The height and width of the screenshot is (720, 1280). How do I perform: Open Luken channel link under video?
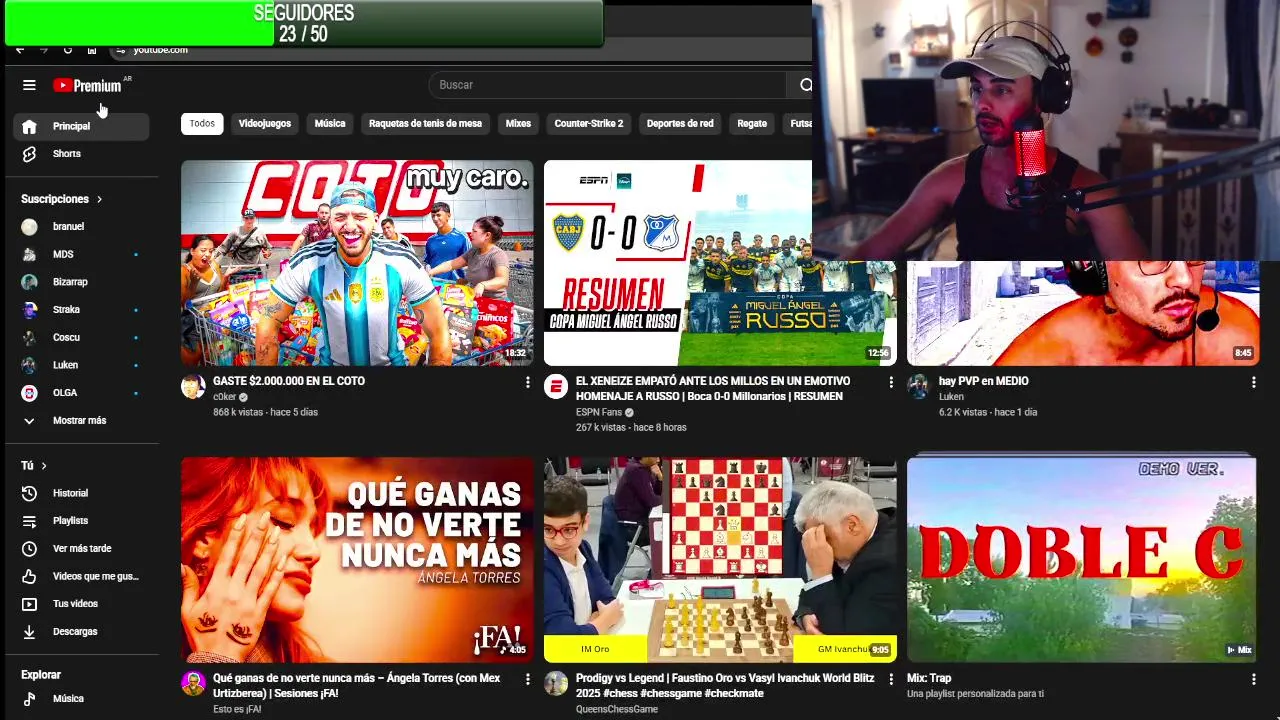coord(951,397)
